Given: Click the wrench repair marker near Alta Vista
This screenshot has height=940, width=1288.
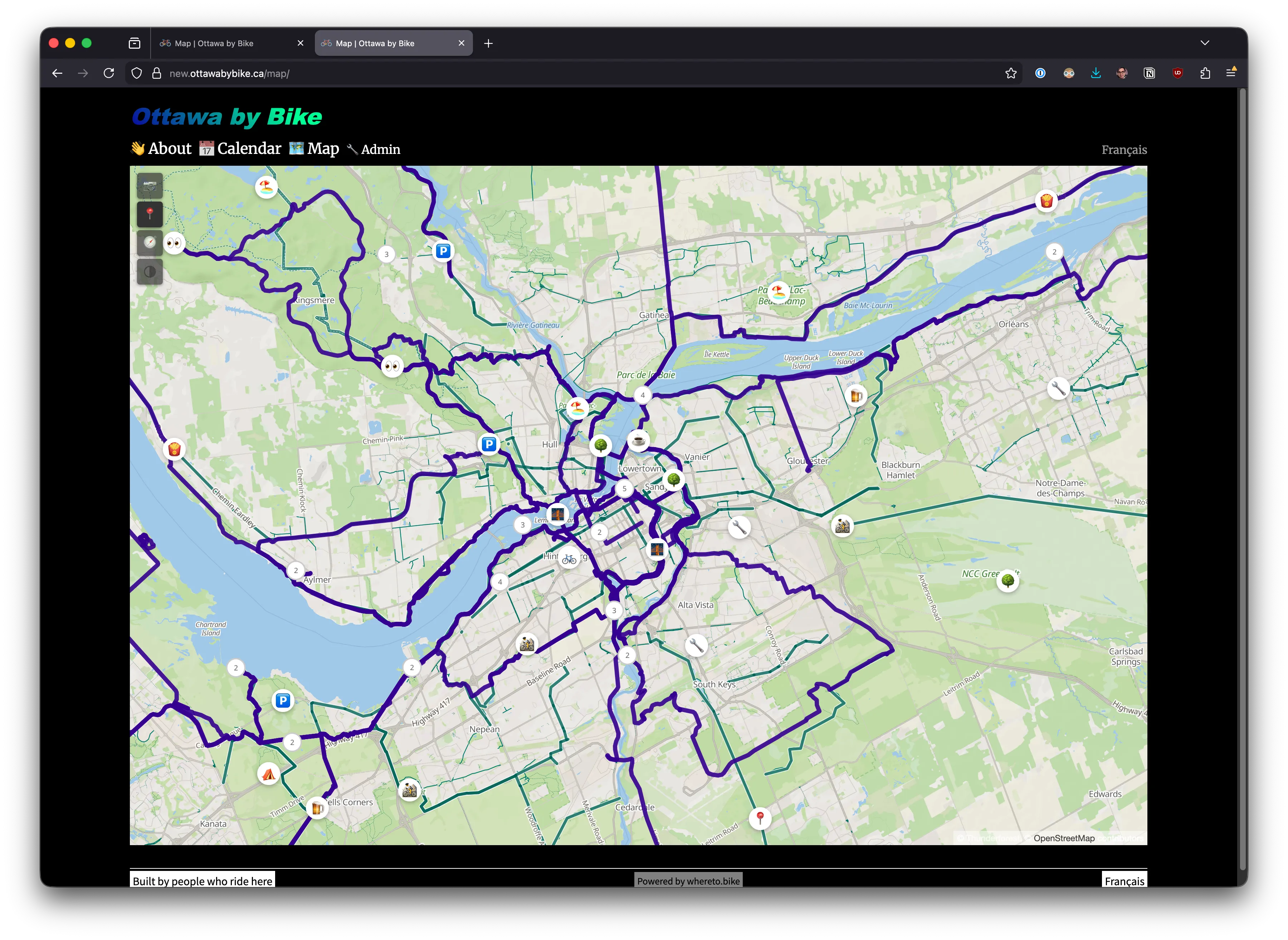Looking at the screenshot, I should [x=697, y=646].
